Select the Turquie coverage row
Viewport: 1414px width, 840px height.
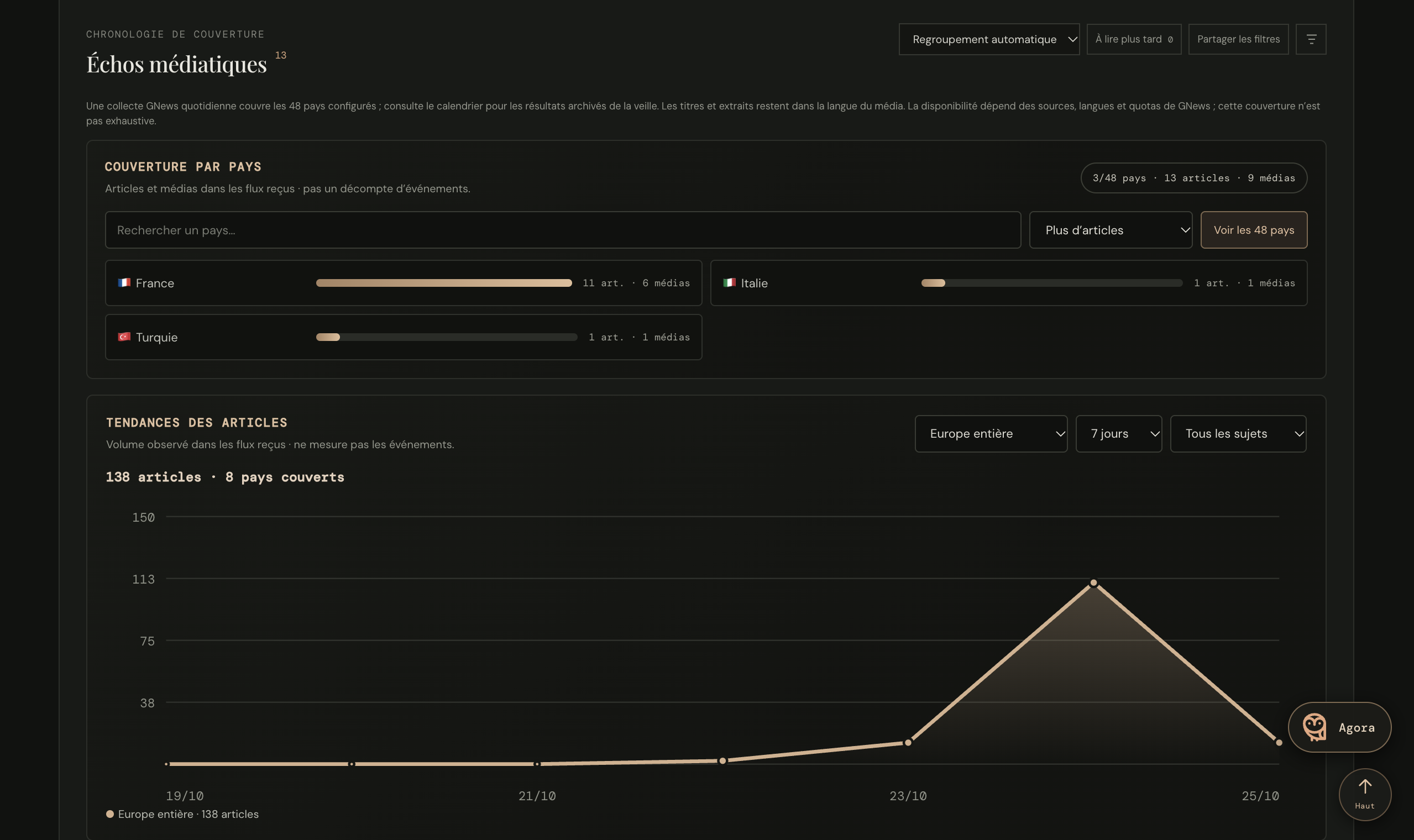[403, 337]
